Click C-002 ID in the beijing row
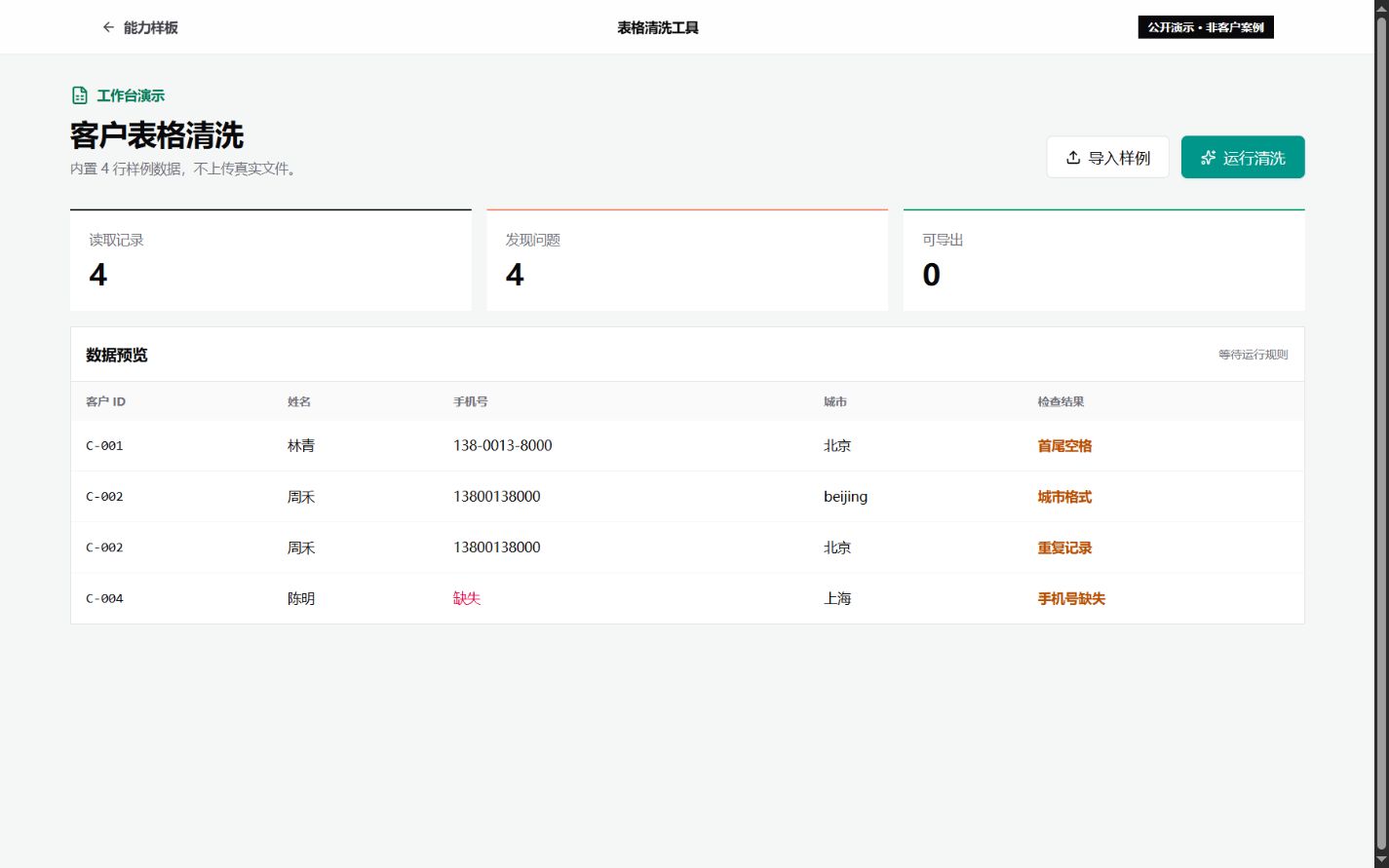This screenshot has width=1389, height=868. click(x=104, y=497)
